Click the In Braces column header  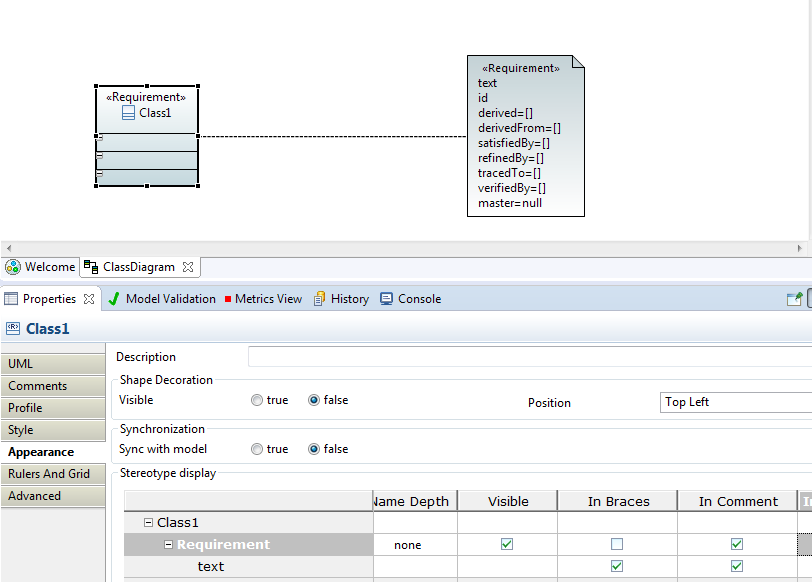(x=618, y=501)
